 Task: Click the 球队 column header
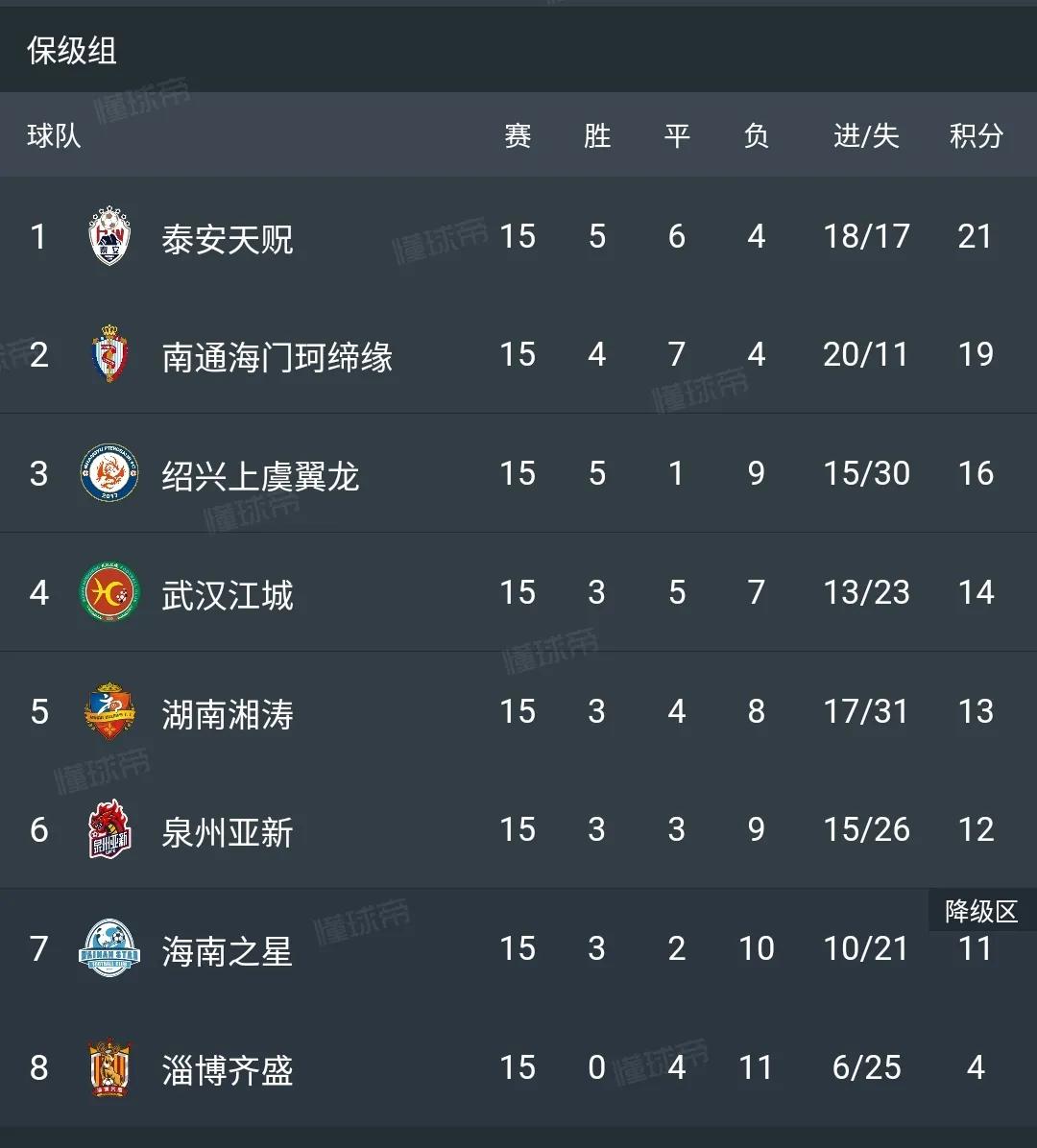pos(54,135)
